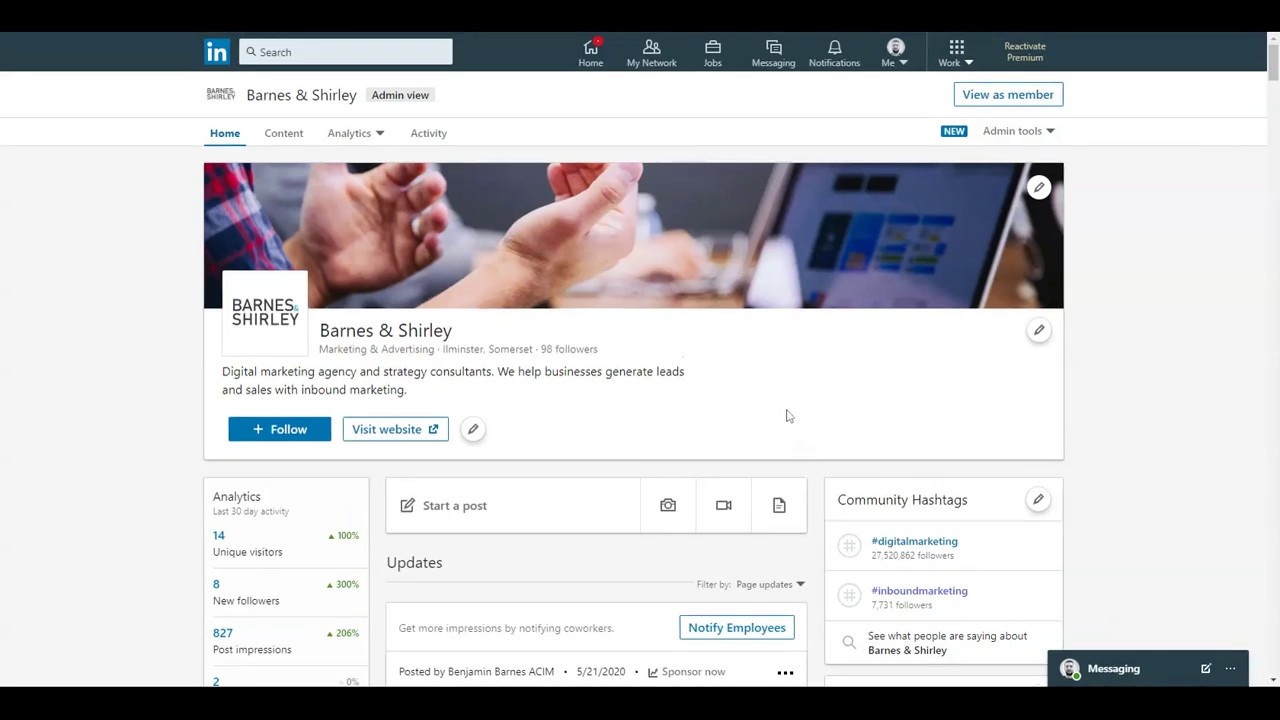The image size is (1280, 720).
Task: Edit Community Hashtags with pencil icon
Action: click(x=1038, y=499)
